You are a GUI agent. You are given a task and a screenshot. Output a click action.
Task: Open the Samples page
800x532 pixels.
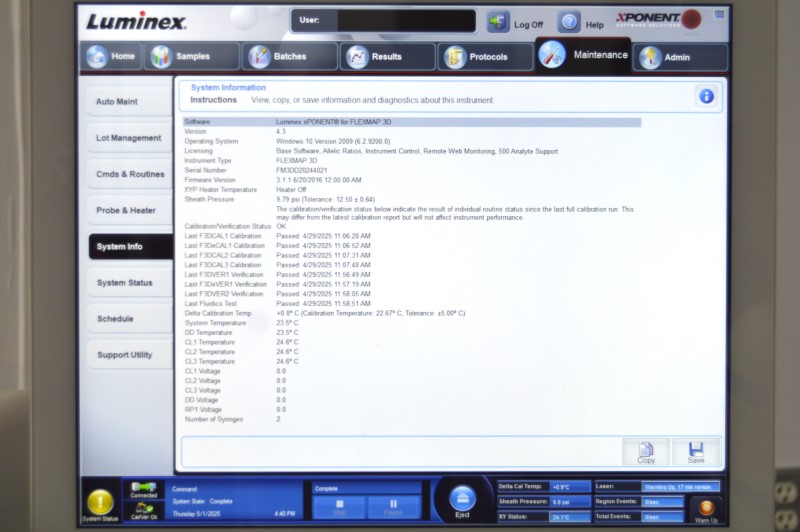click(192, 56)
